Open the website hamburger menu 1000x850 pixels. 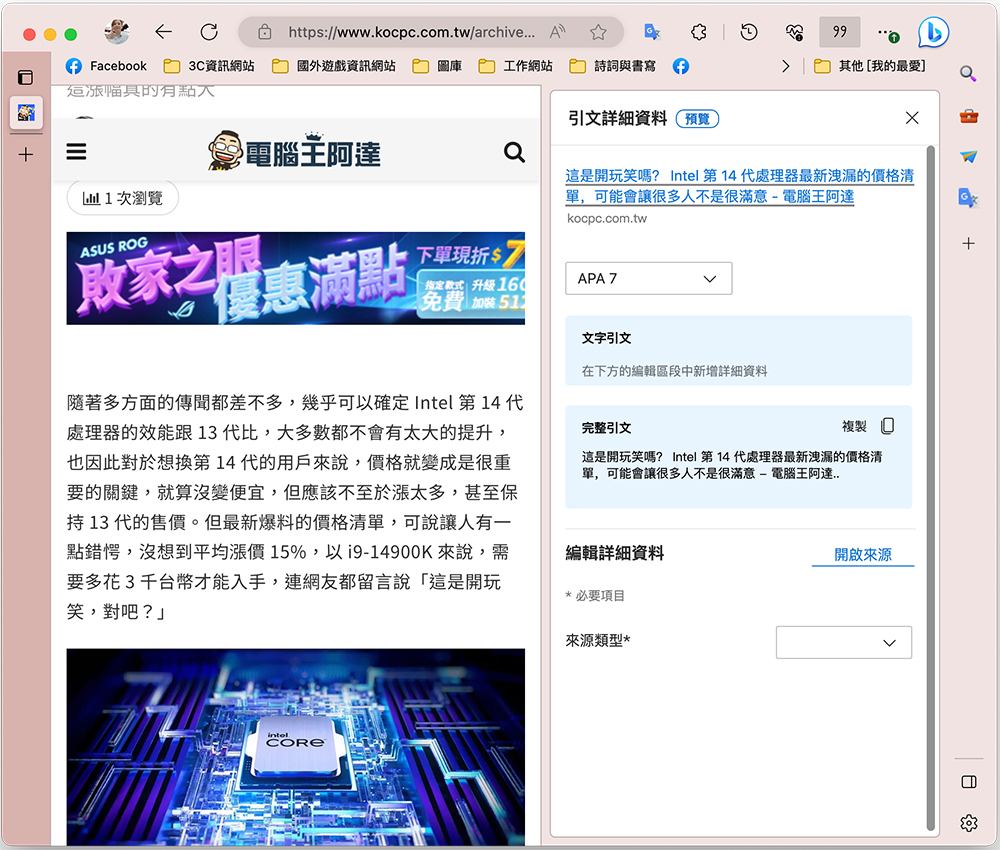pos(76,152)
